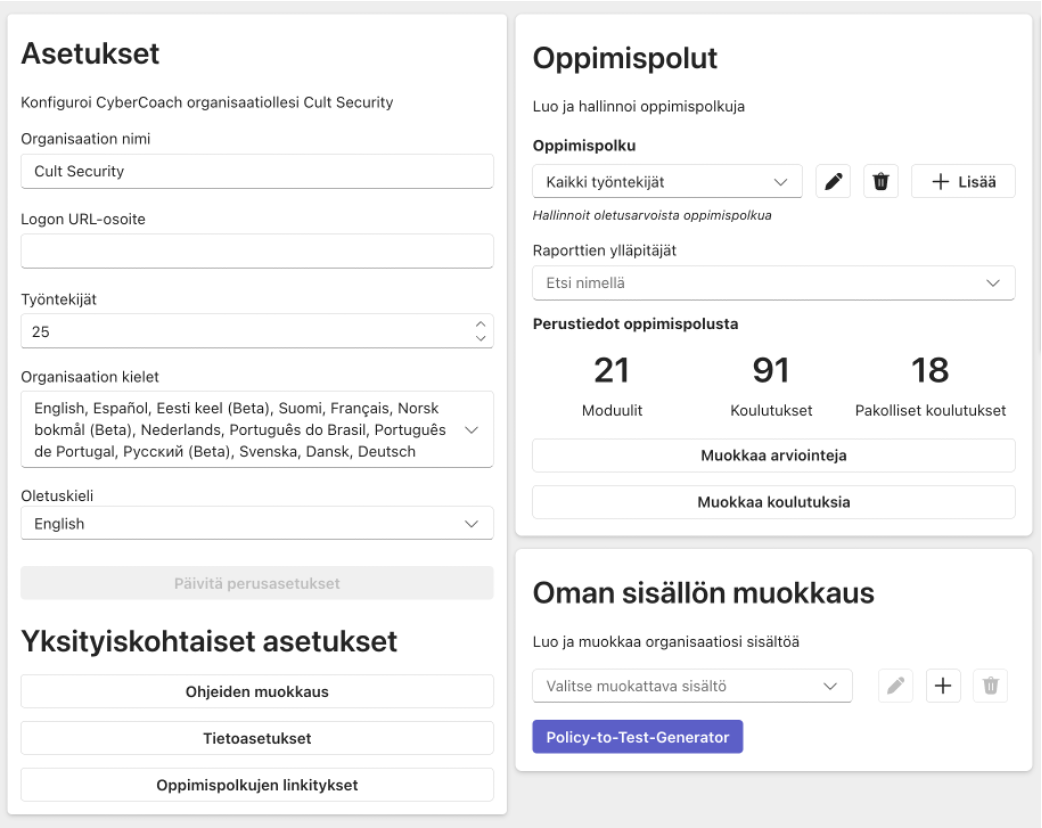Image resolution: width=1042 pixels, height=828 pixels.
Task: Open the Oletuskieli dropdown showing English
Action: coord(257,523)
